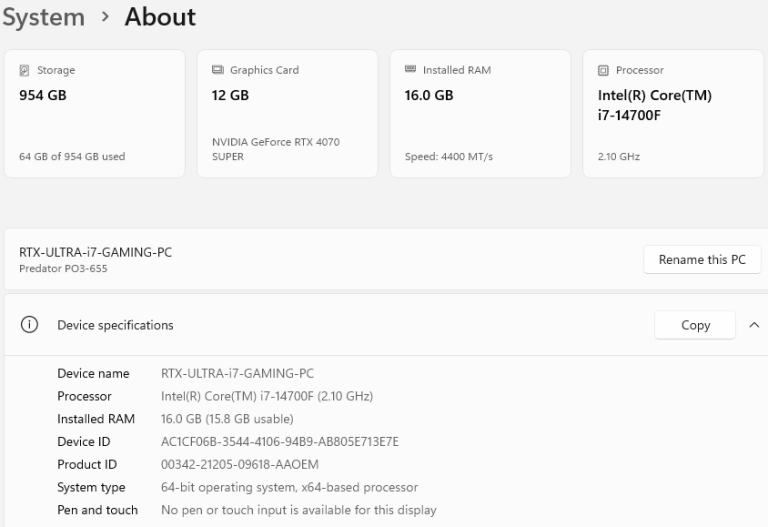The width and height of the screenshot is (768, 527).
Task: Click the System type 64-bit value
Action: coord(289,488)
